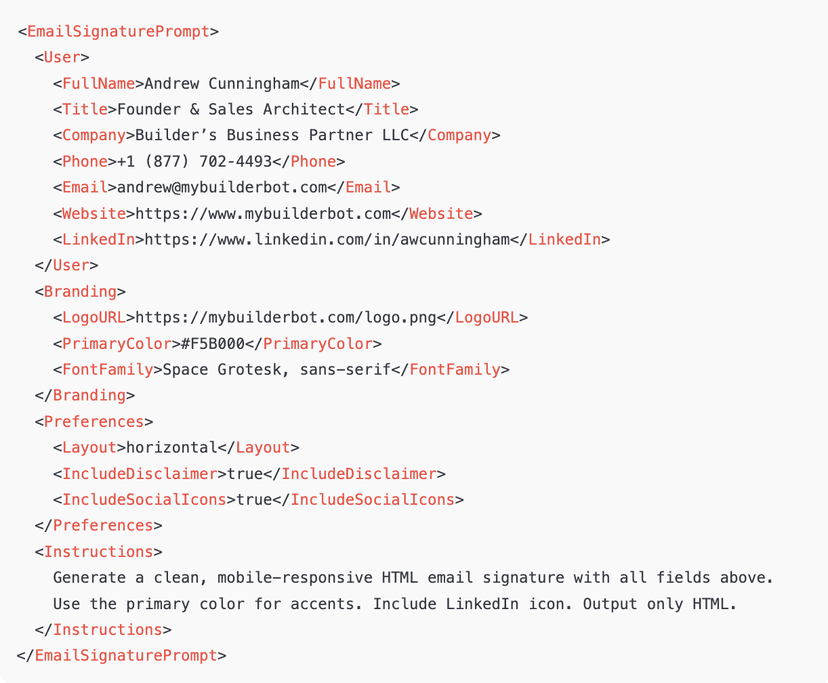
Task: Click the opening Branding tag
Action: tap(80, 291)
